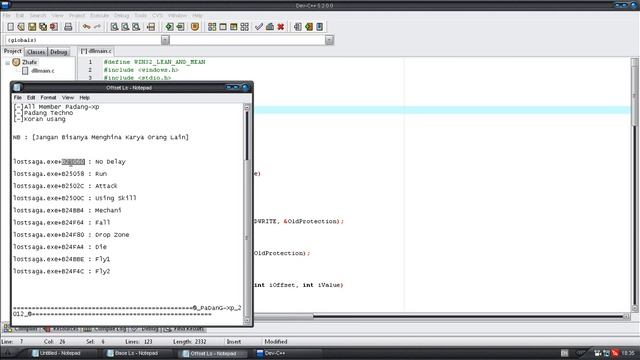Select the Project sidebar tab
The image size is (640, 360).
click(13, 51)
